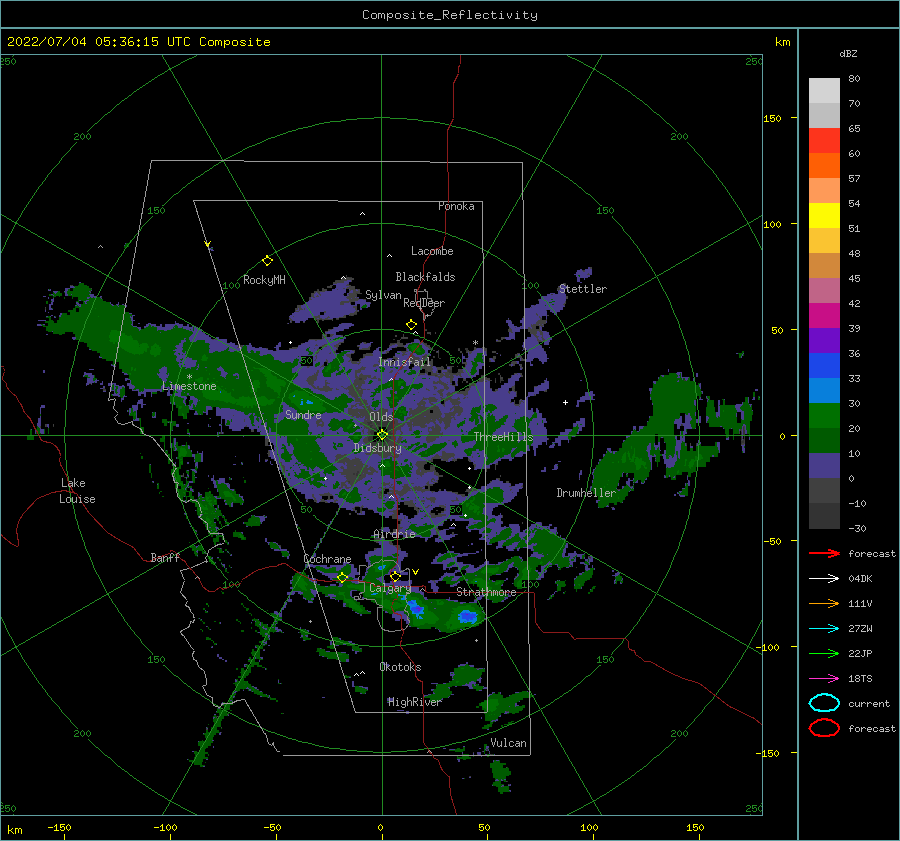900x841 pixels.
Task: Click the cyan 'current' ellipse legend icon
Action: (824, 703)
